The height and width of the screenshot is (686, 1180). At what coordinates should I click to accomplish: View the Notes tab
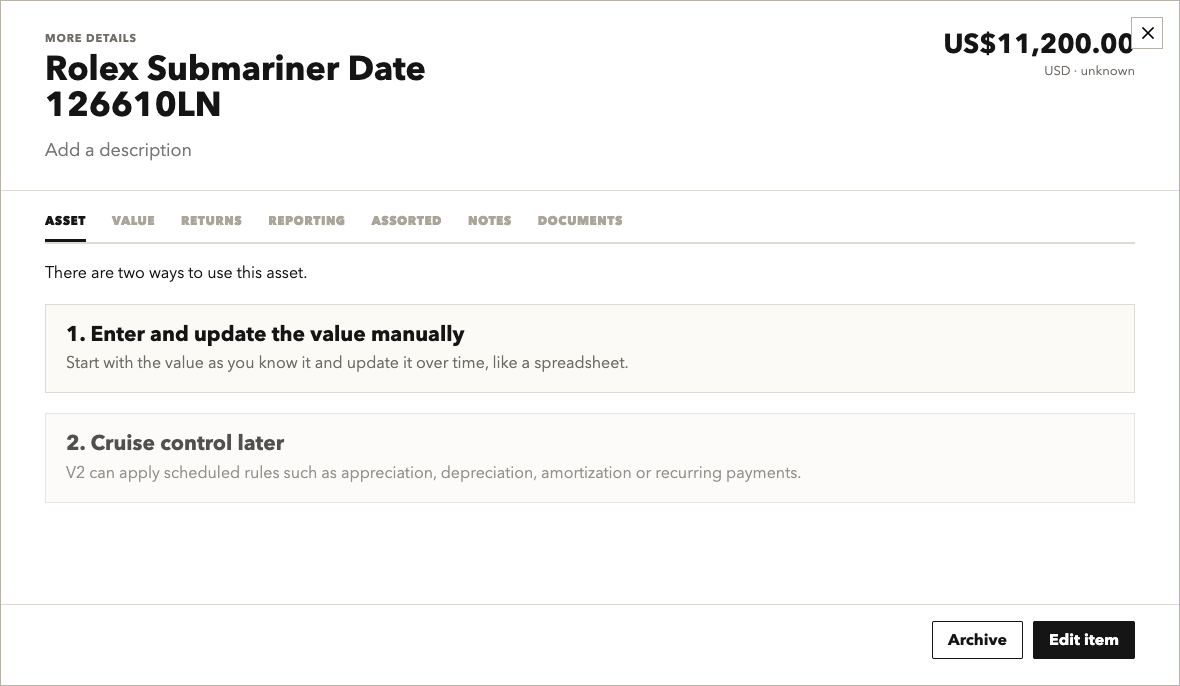click(x=489, y=220)
